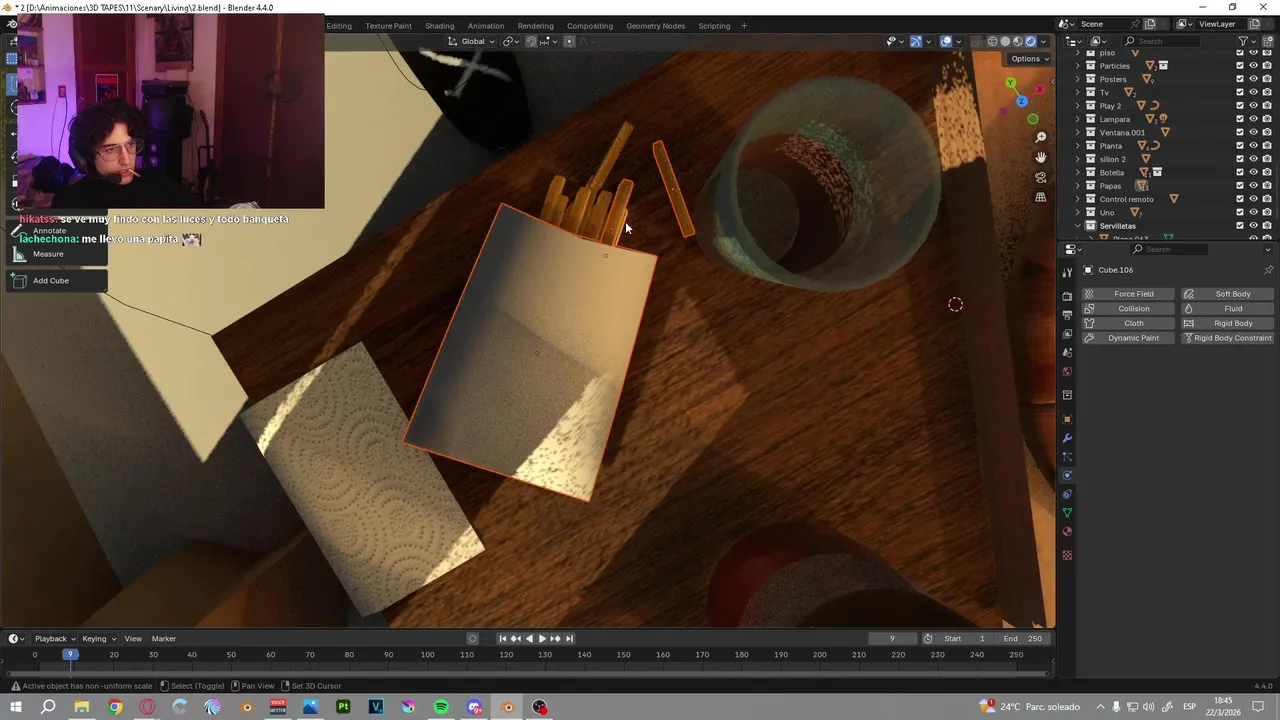The width and height of the screenshot is (1280, 720).
Task: Disable the Botella collection in renders
Action: point(1267,172)
